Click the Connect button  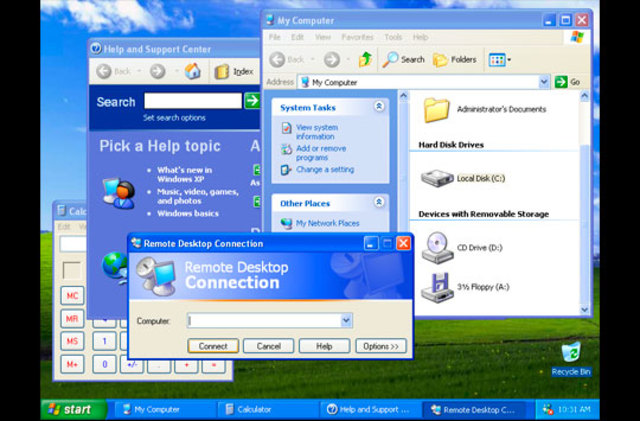point(213,346)
